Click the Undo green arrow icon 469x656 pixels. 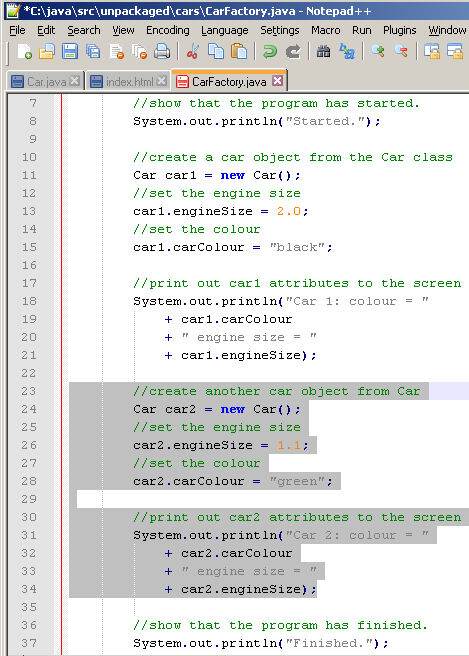click(x=270, y=52)
